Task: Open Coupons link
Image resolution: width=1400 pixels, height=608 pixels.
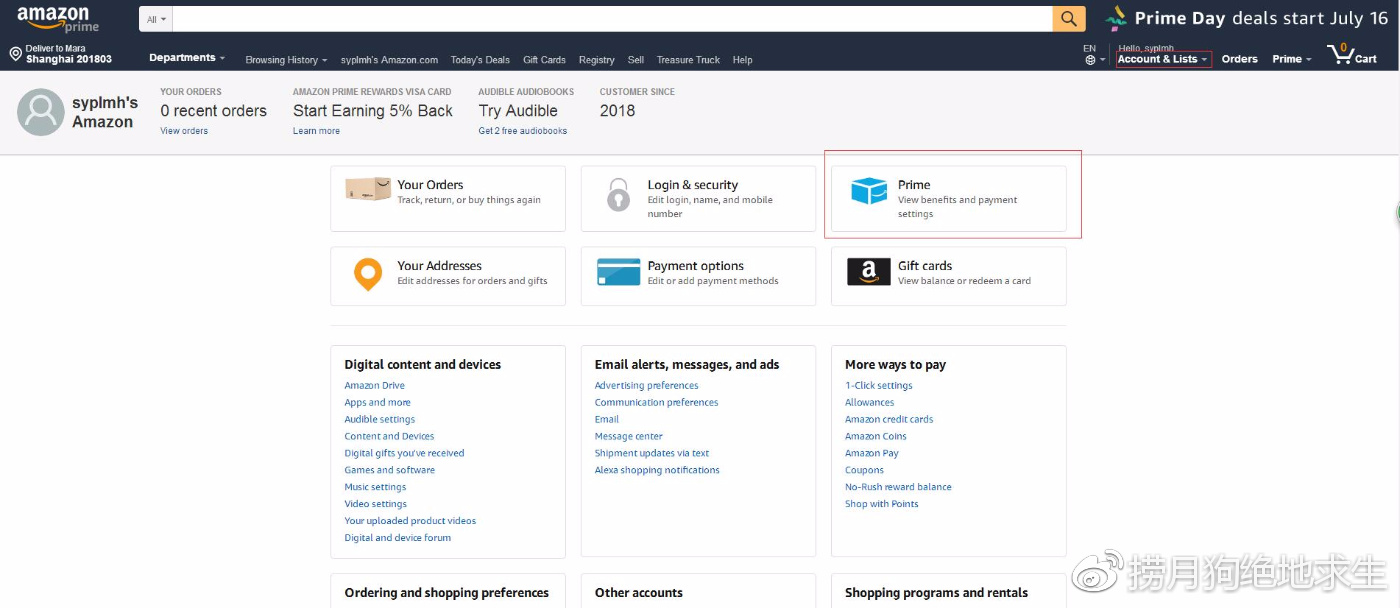Action: click(864, 470)
